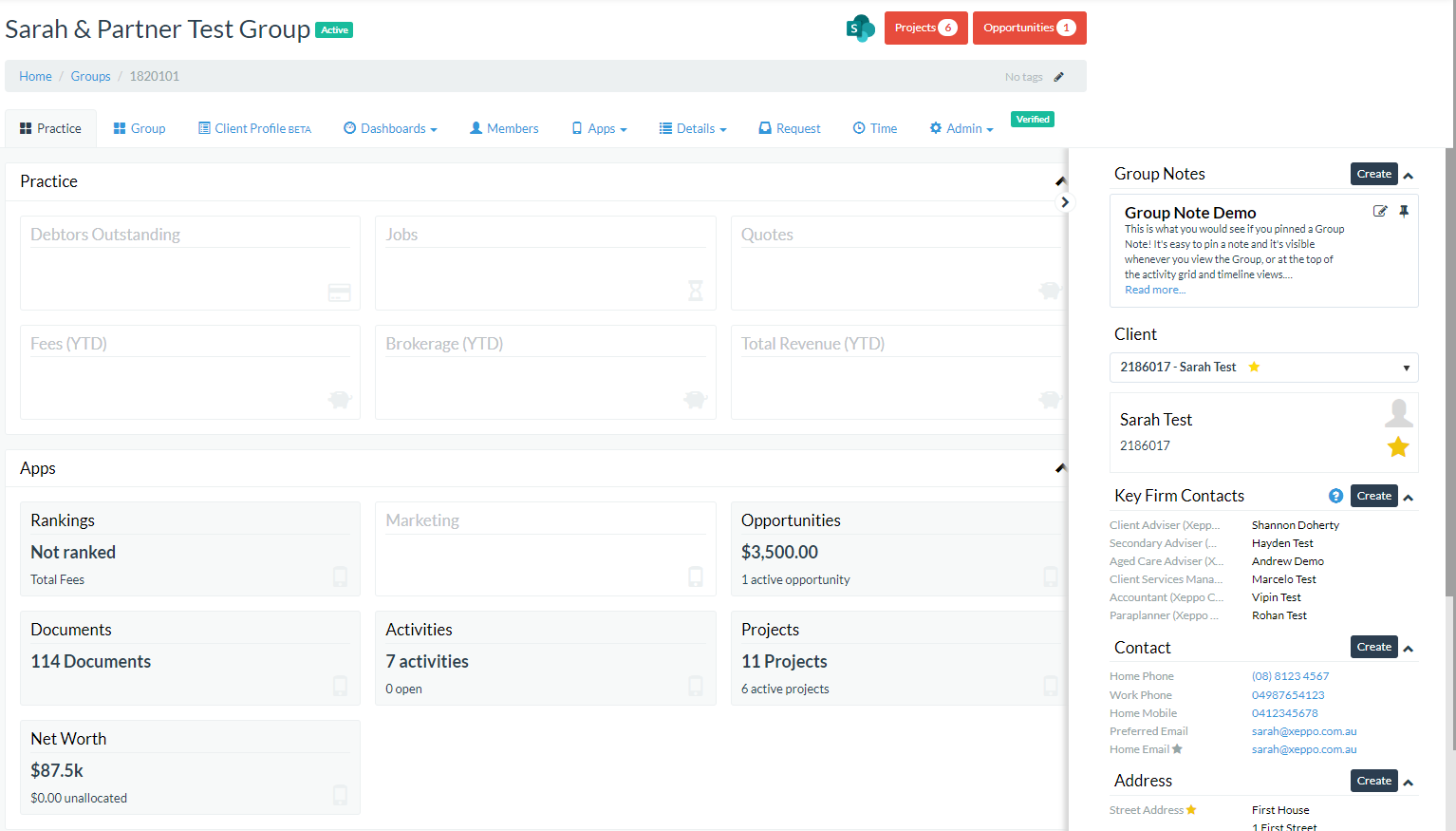Call home phone (08) 8123 4567
This screenshot has height=831, width=1456.
[1290, 676]
